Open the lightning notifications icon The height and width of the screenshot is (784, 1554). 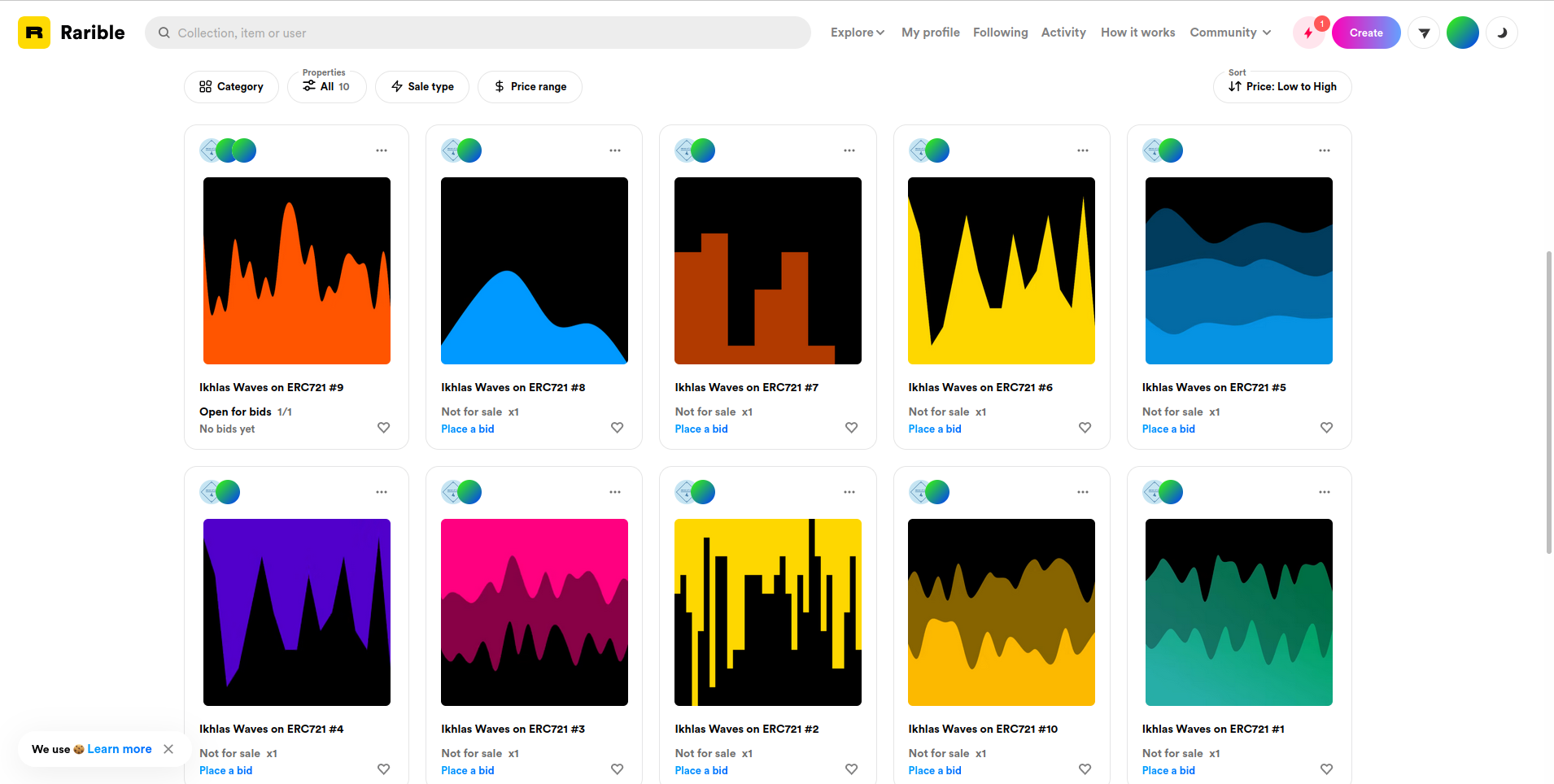pos(1308,33)
